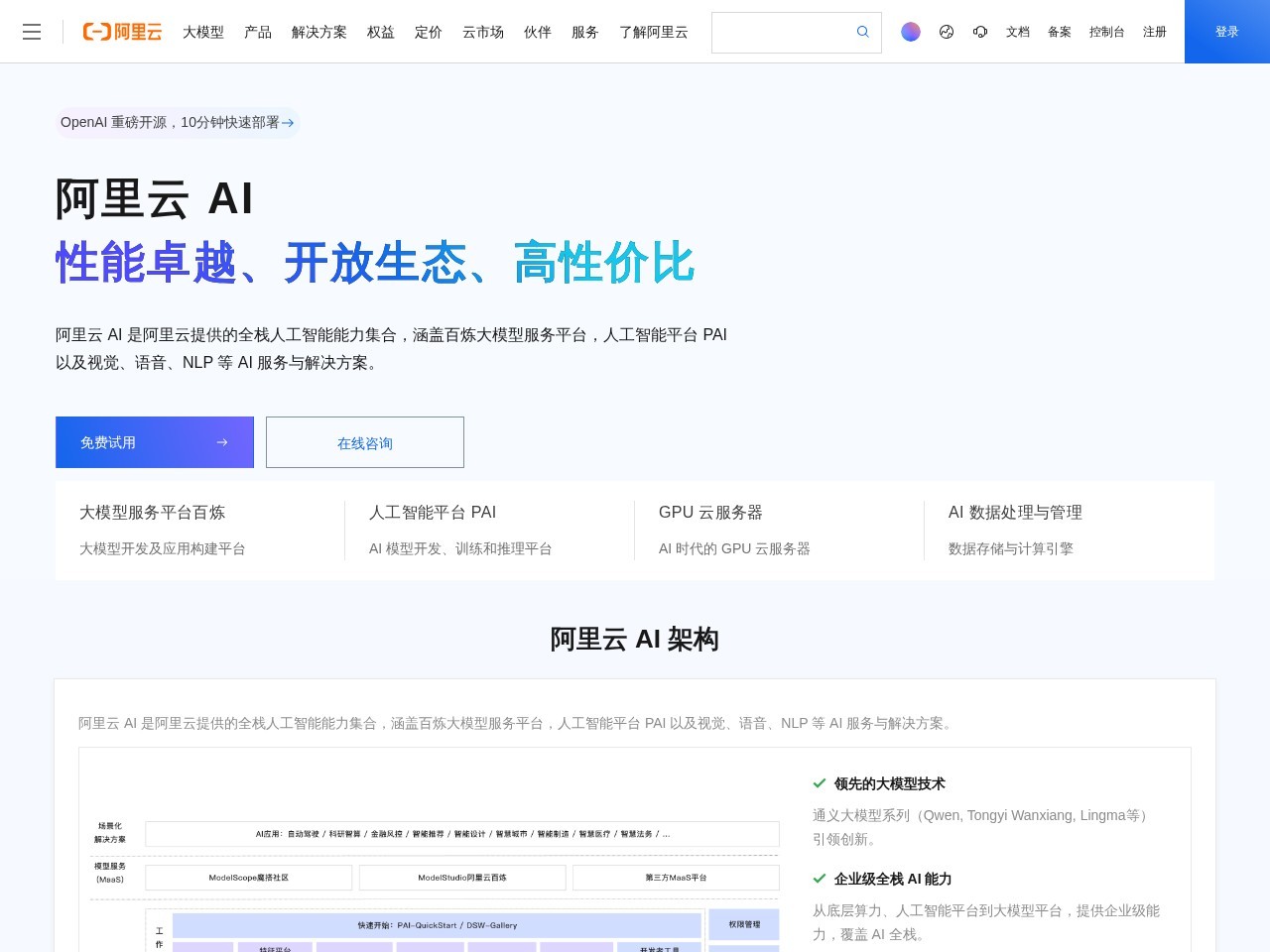Open the 大模型 menu

[203, 32]
